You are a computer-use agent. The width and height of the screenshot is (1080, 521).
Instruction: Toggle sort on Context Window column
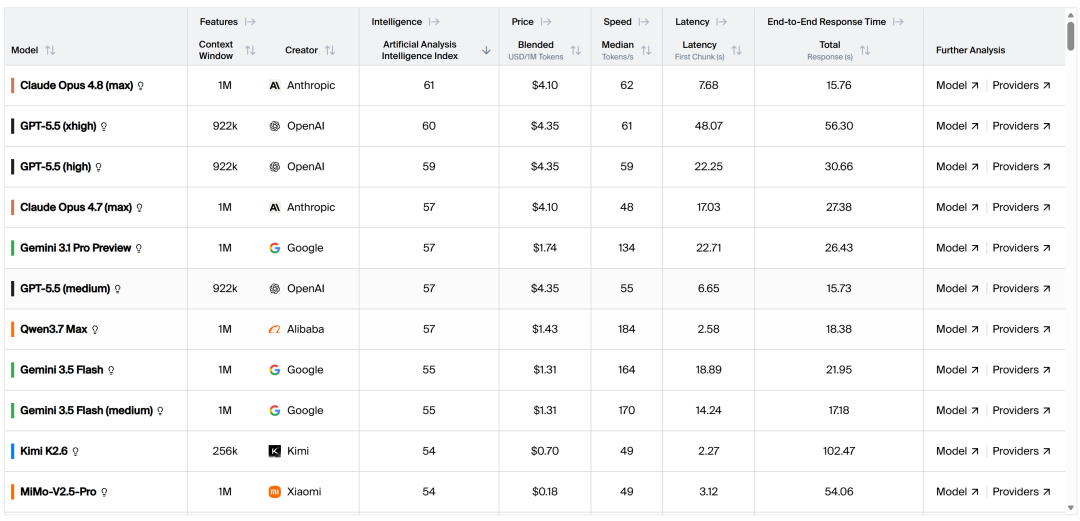[x=250, y=50]
